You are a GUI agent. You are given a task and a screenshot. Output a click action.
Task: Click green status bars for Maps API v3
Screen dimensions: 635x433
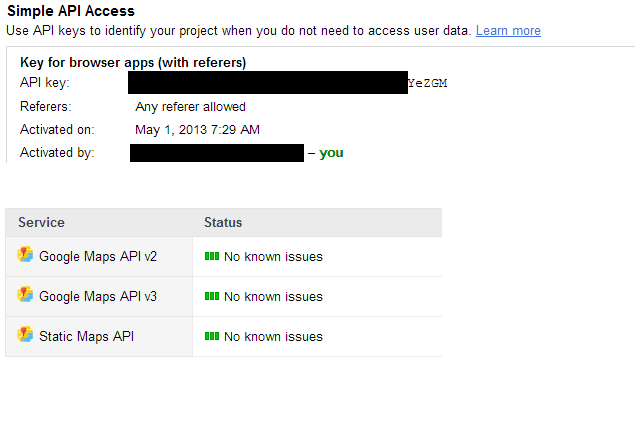(211, 297)
